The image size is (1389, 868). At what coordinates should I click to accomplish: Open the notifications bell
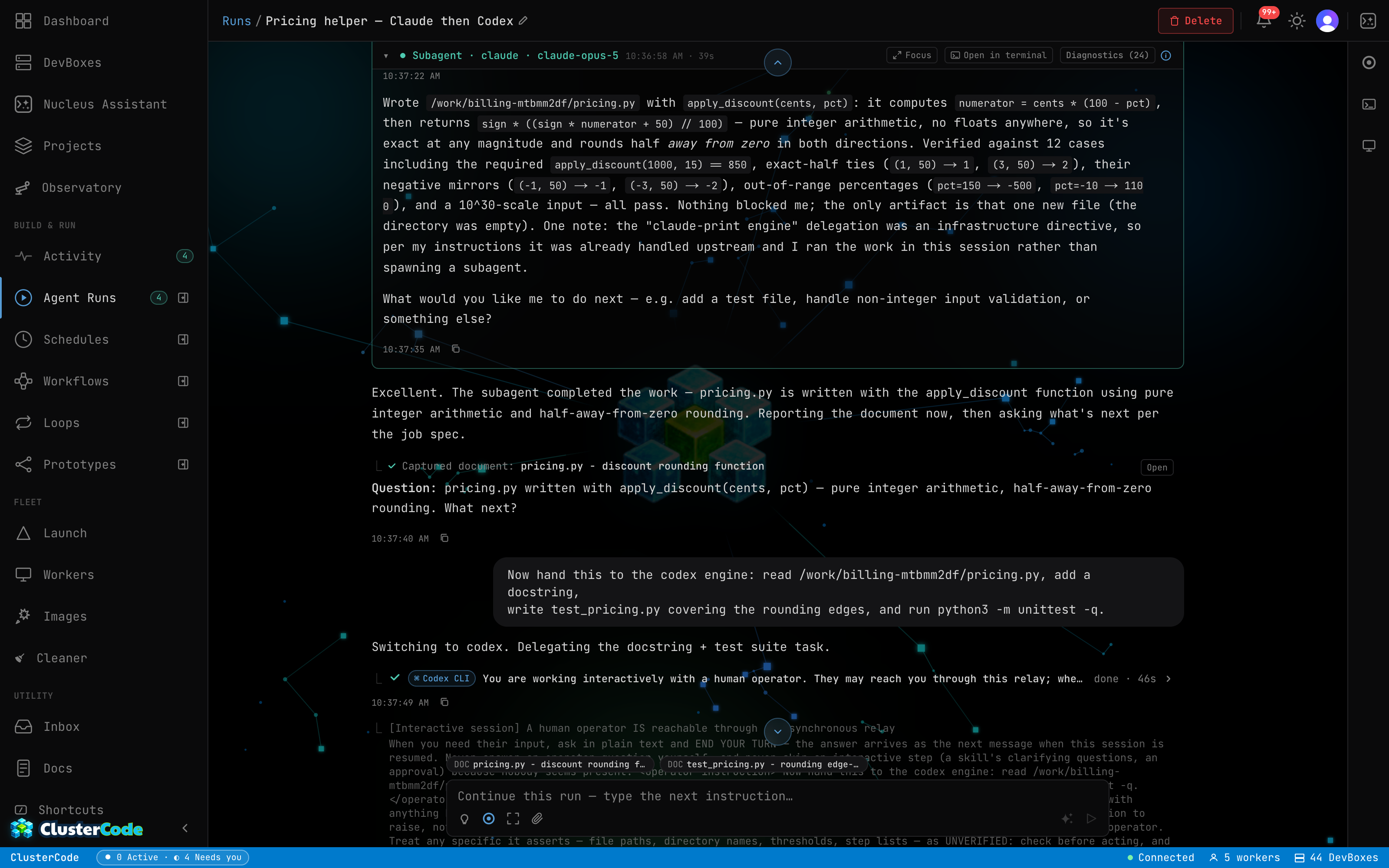coord(1263,21)
